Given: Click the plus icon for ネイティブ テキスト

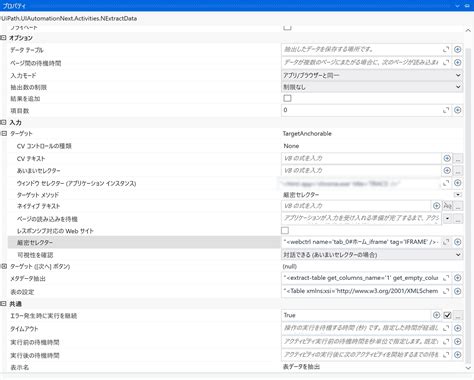Looking at the screenshot, I should [x=436, y=206].
